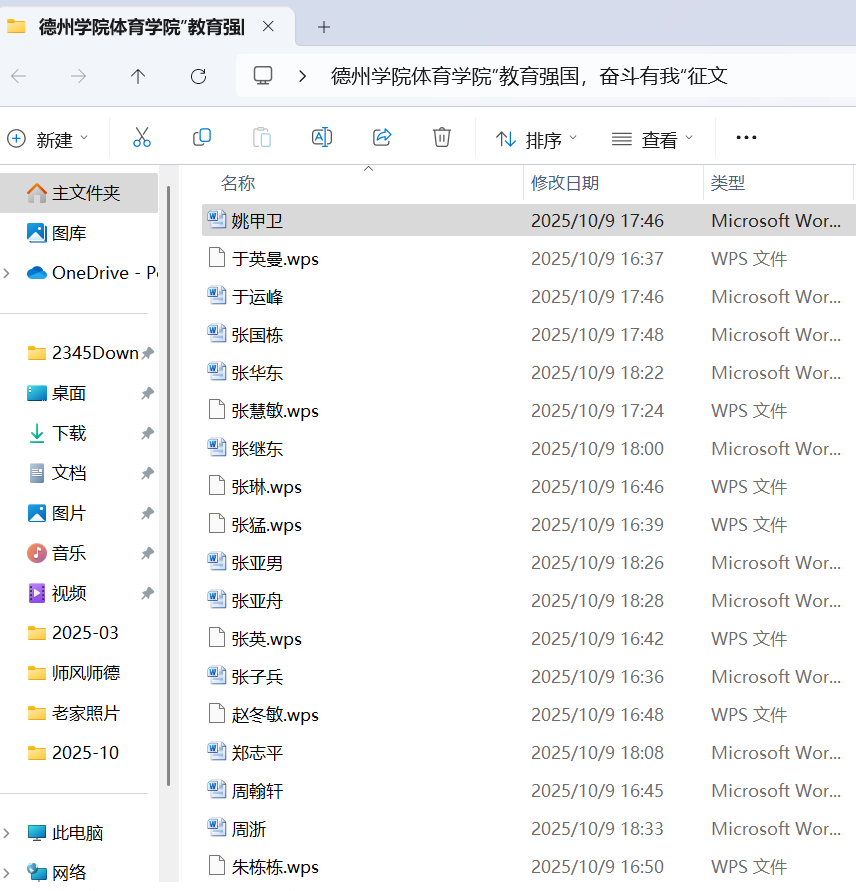
Task: Select the 张慧敏.wps file
Action: [275, 411]
